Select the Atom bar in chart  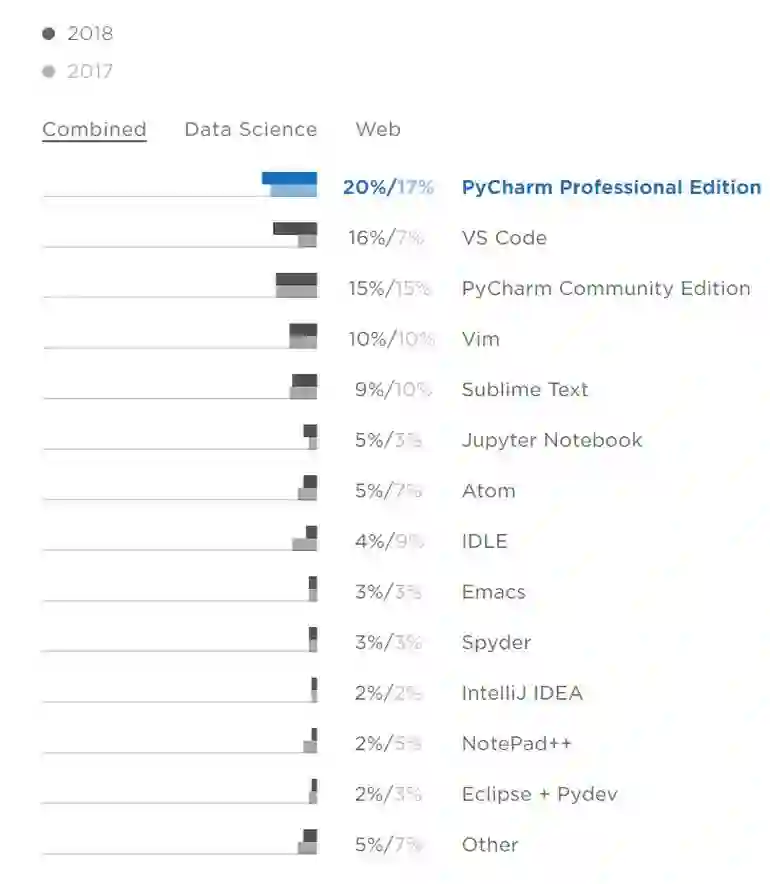(x=308, y=487)
